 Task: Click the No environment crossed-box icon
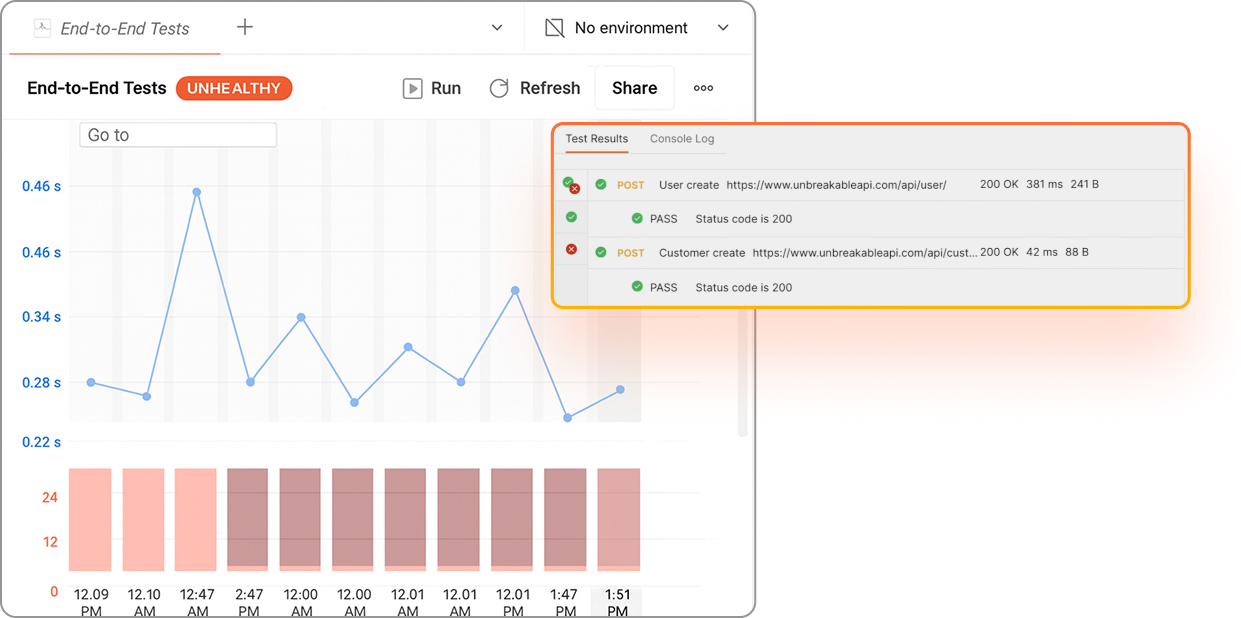pos(554,28)
